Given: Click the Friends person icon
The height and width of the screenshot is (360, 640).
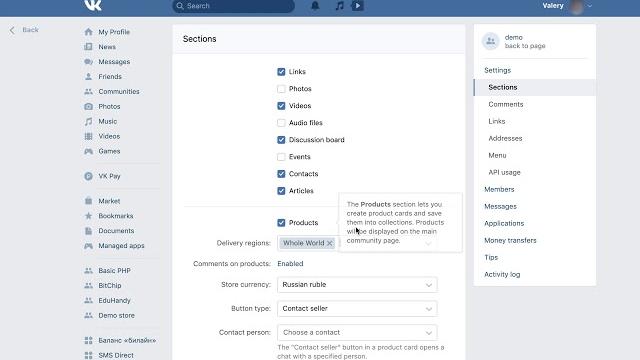Looking at the screenshot, I should (x=88, y=77).
